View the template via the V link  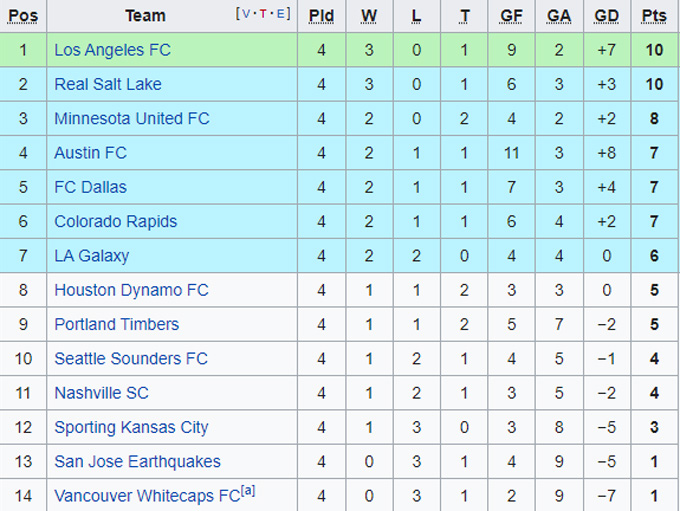pyautogui.click(x=246, y=14)
